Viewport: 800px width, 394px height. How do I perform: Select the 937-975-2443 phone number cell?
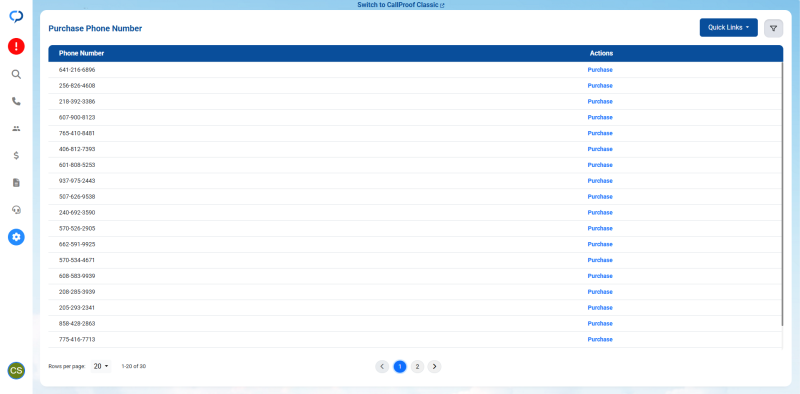point(77,181)
